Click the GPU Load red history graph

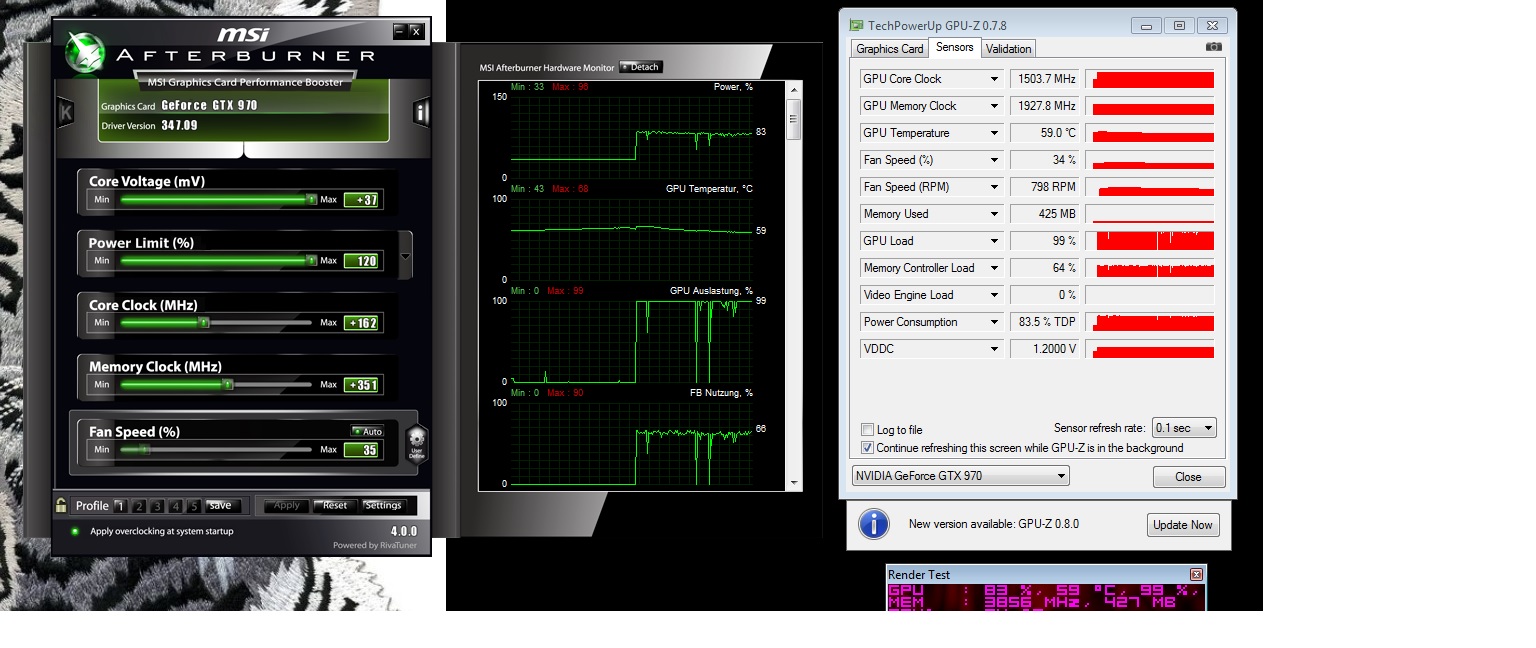1150,241
